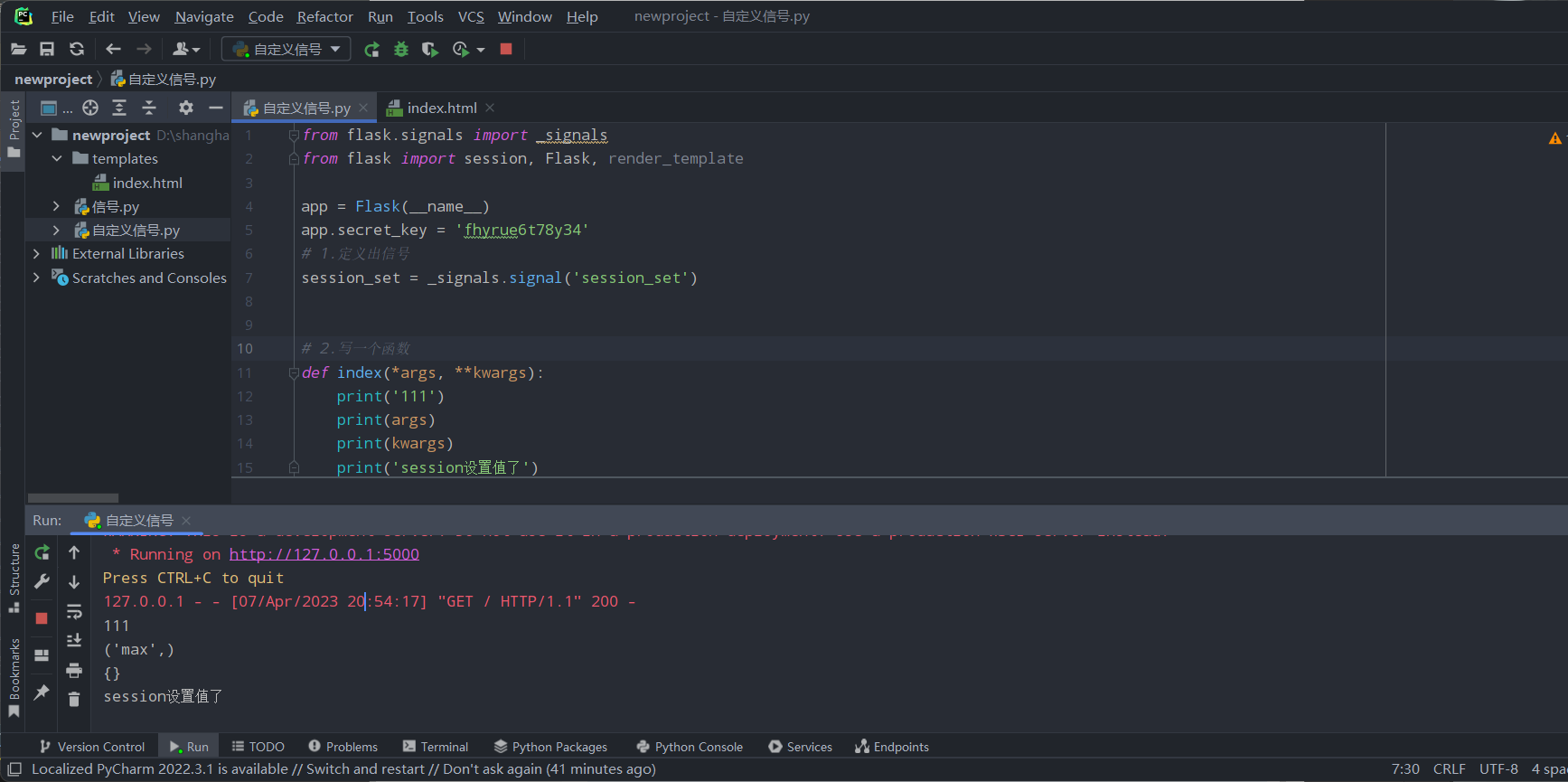The image size is (1568, 782).
Task: Restore layout icon in Run panel
Action: point(42,655)
